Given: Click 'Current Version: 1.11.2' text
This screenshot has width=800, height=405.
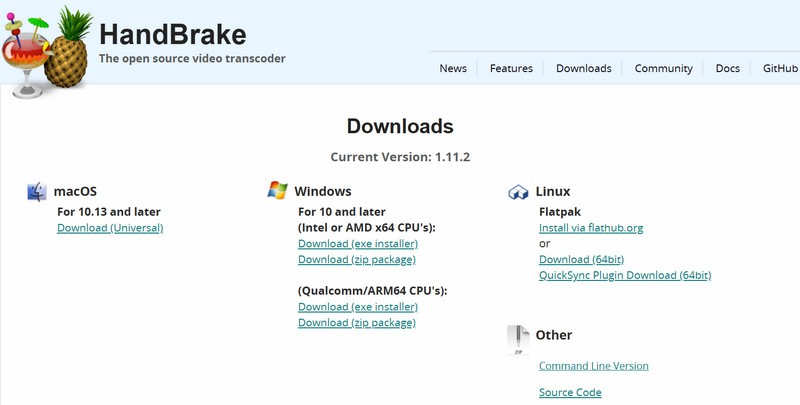Looking at the screenshot, I should [x=400, y=157].
